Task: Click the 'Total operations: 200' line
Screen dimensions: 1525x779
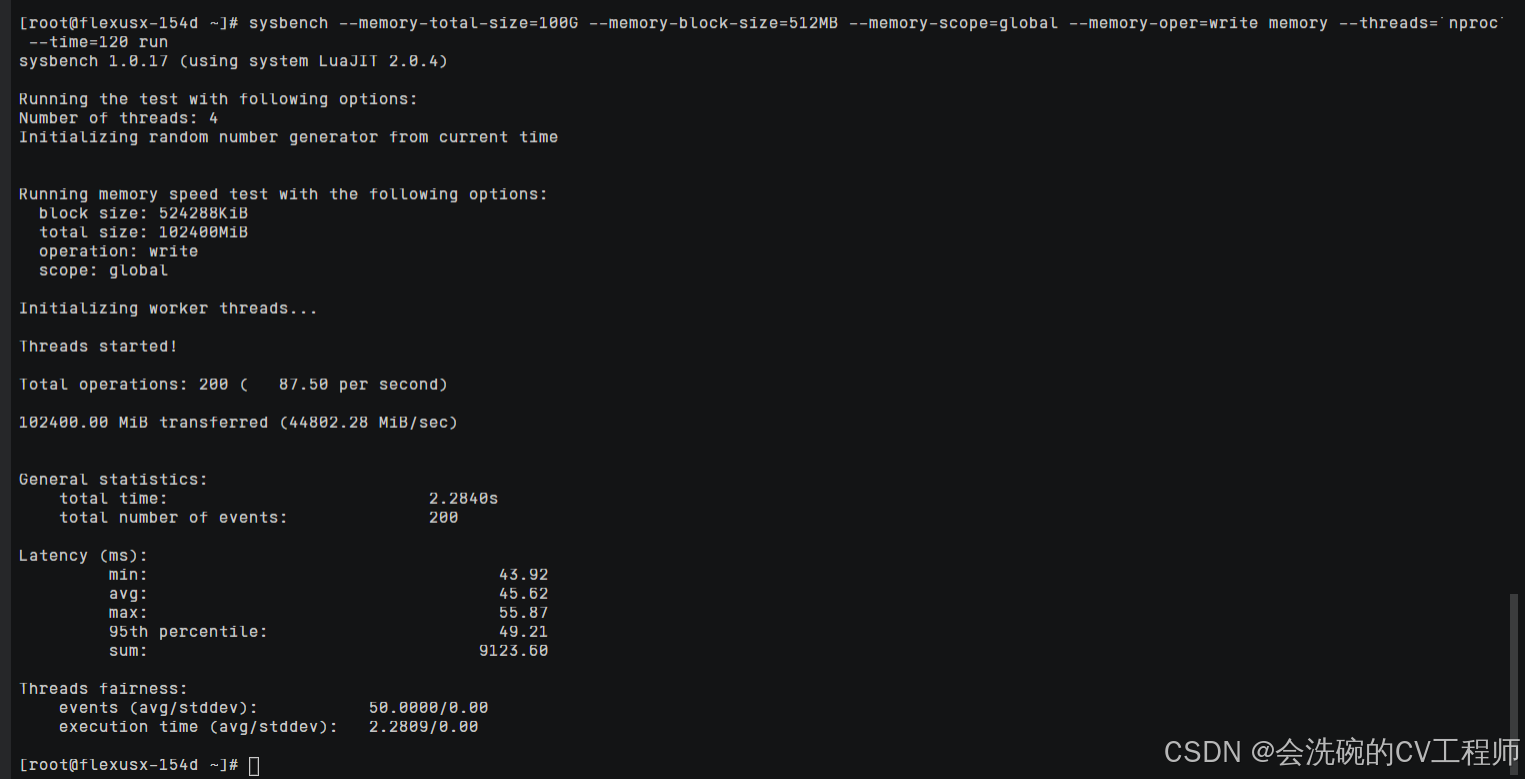Action: [x=233, y=384]
